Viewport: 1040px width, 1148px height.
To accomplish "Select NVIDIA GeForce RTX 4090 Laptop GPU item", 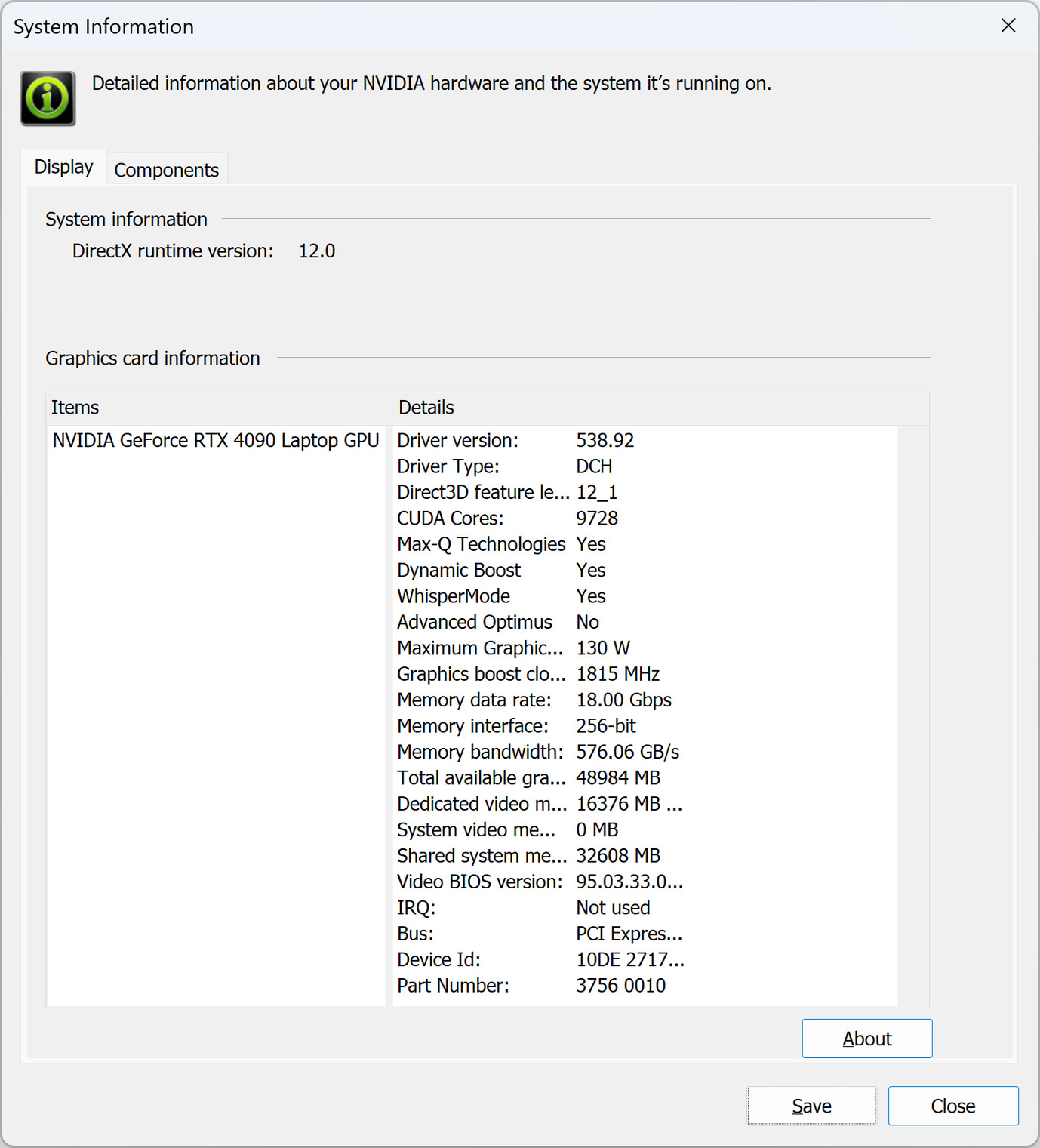I will coord(216,440).
